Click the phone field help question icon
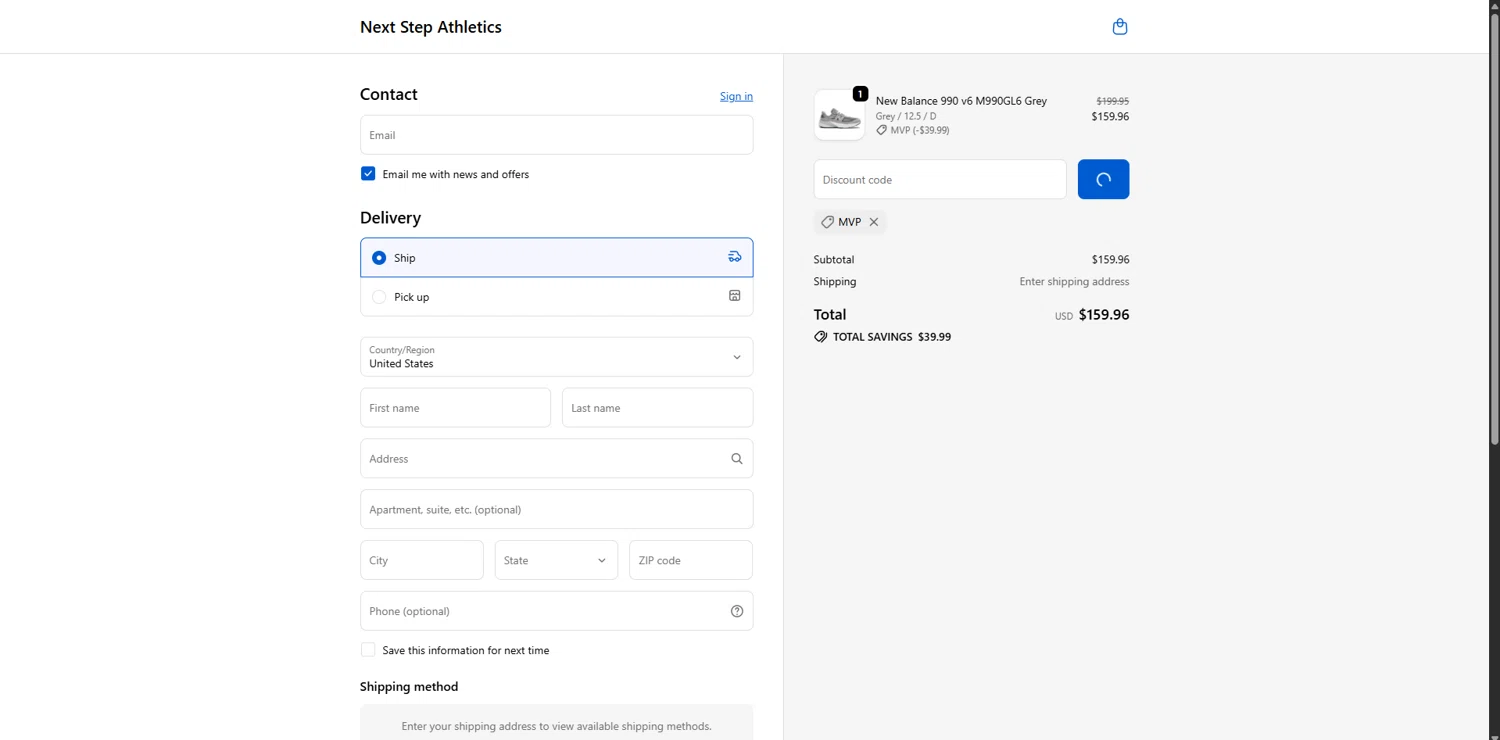 coord(737,611)
